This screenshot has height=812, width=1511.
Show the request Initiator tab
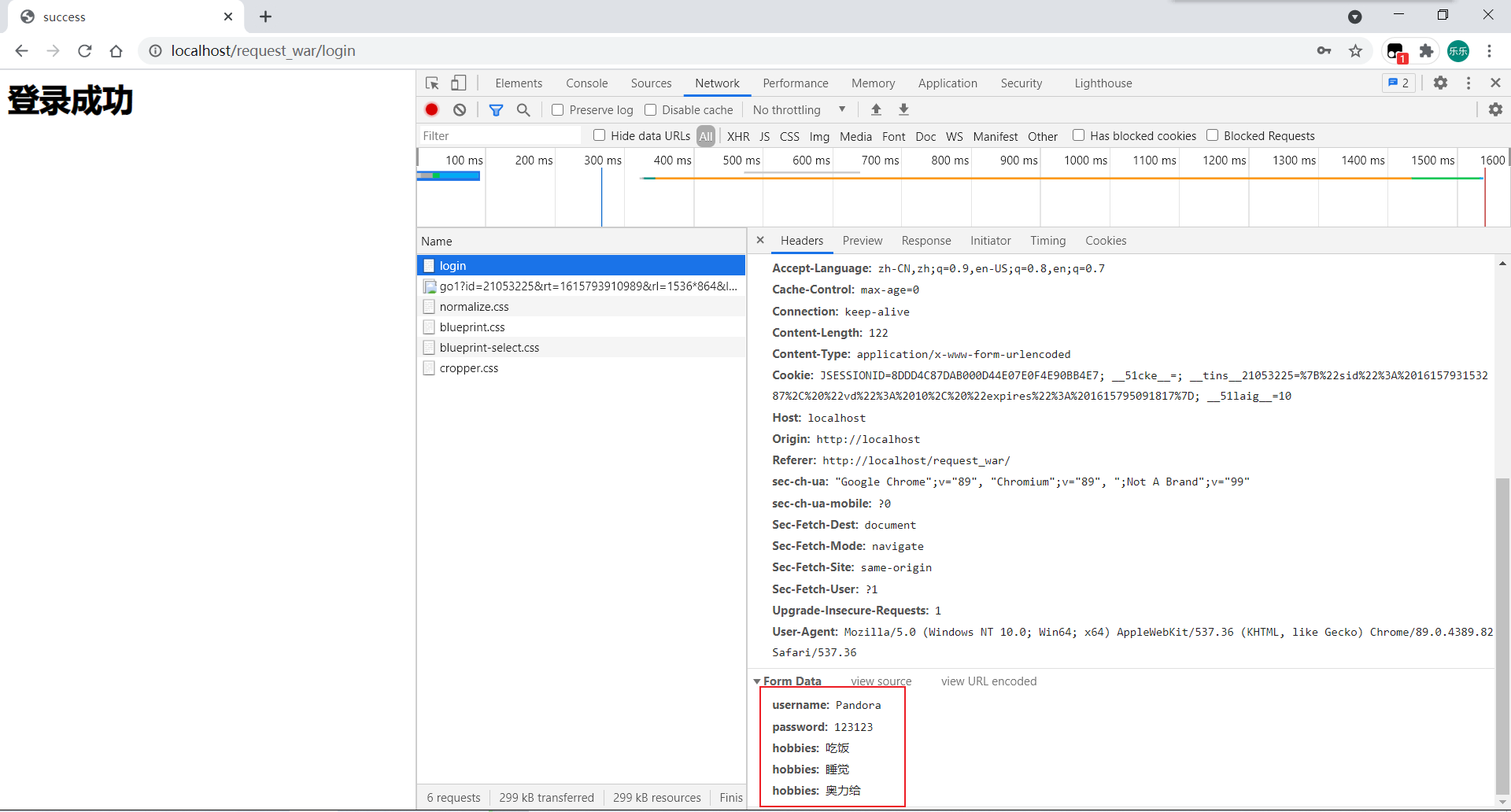[x=991, y=241]
